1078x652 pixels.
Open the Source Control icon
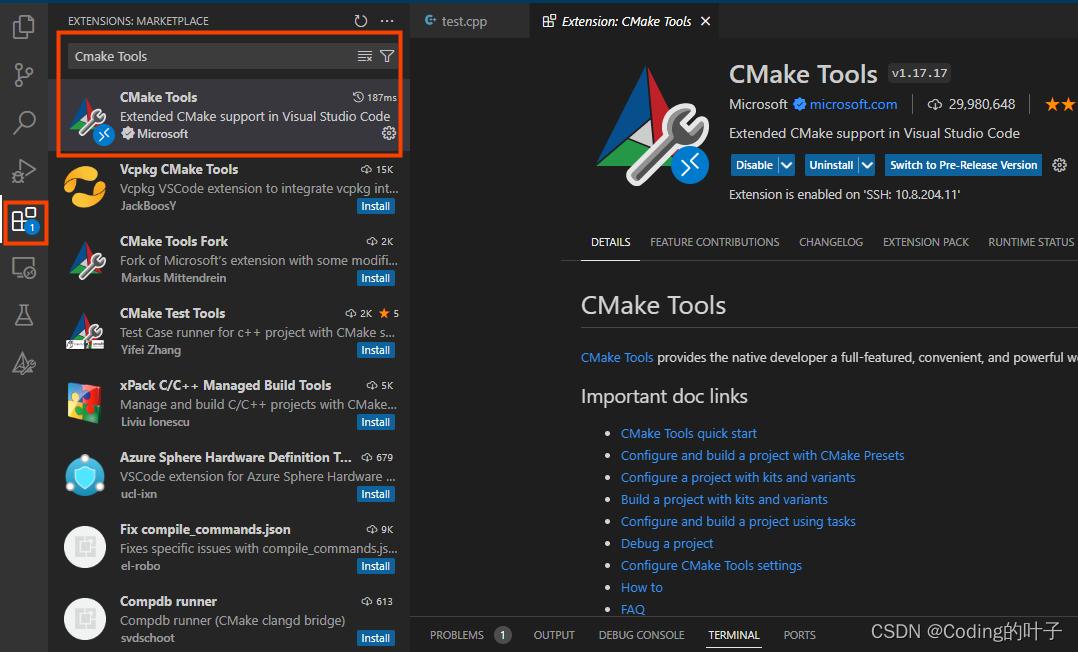coord(23,75)
